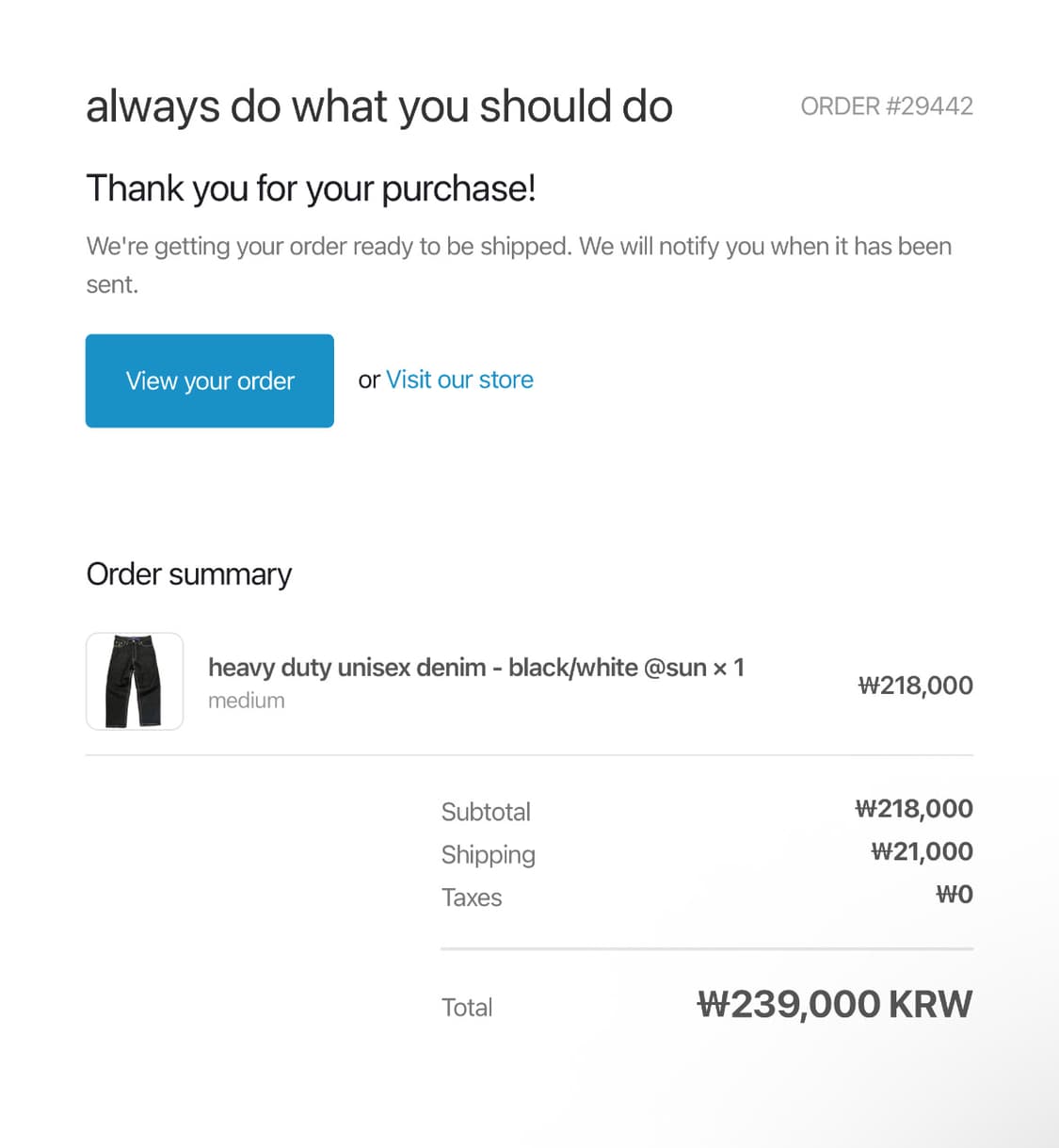Image resolution: width=1059 pixels, height=1148 pixels.
Task: Open the Visit our store link
Action: [x=459, y=380]
